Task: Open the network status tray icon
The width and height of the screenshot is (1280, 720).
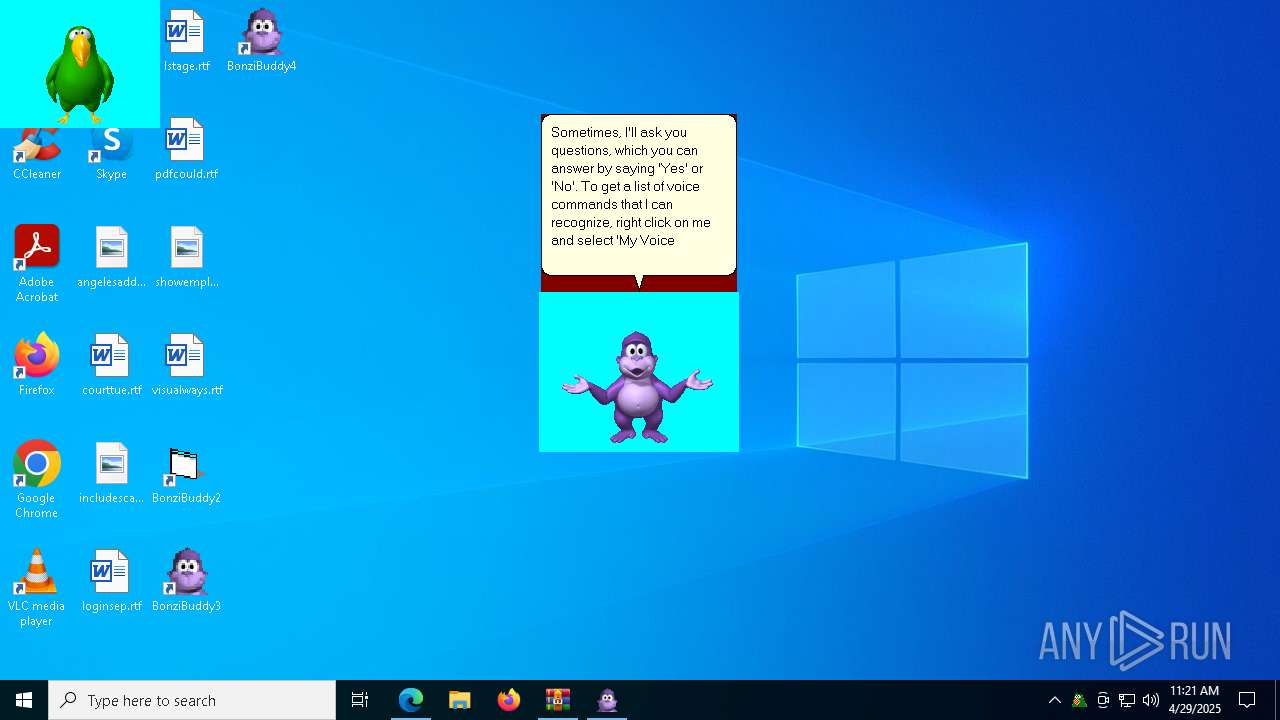Action: click(1127, 700)
